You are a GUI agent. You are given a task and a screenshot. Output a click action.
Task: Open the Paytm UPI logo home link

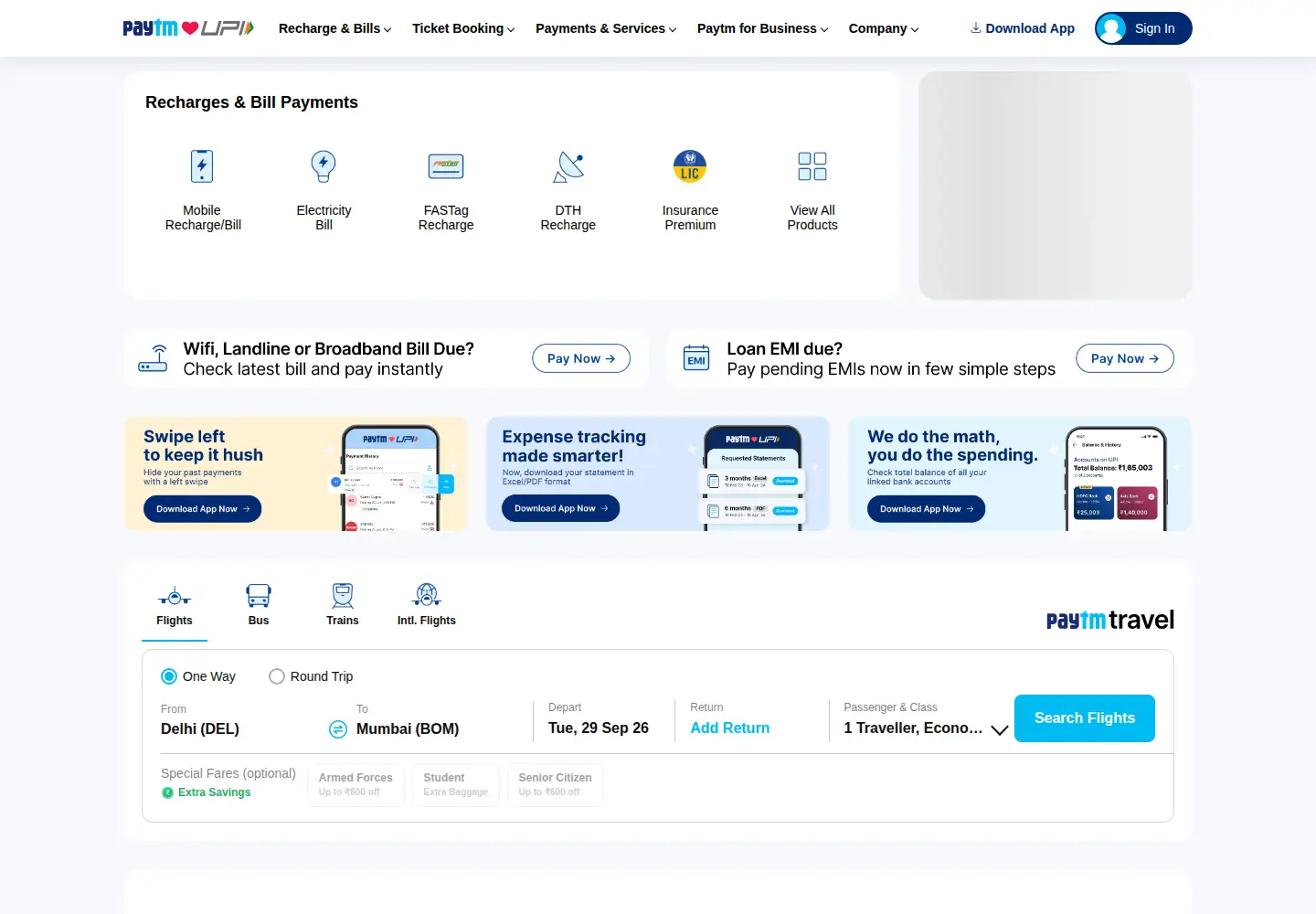point(188,28)
